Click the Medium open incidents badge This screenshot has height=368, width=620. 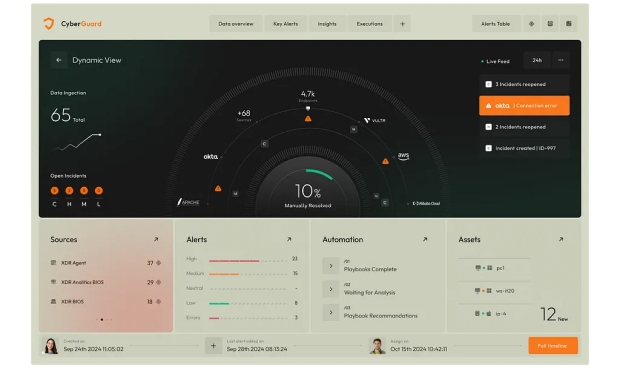click(x=84, y=191)
